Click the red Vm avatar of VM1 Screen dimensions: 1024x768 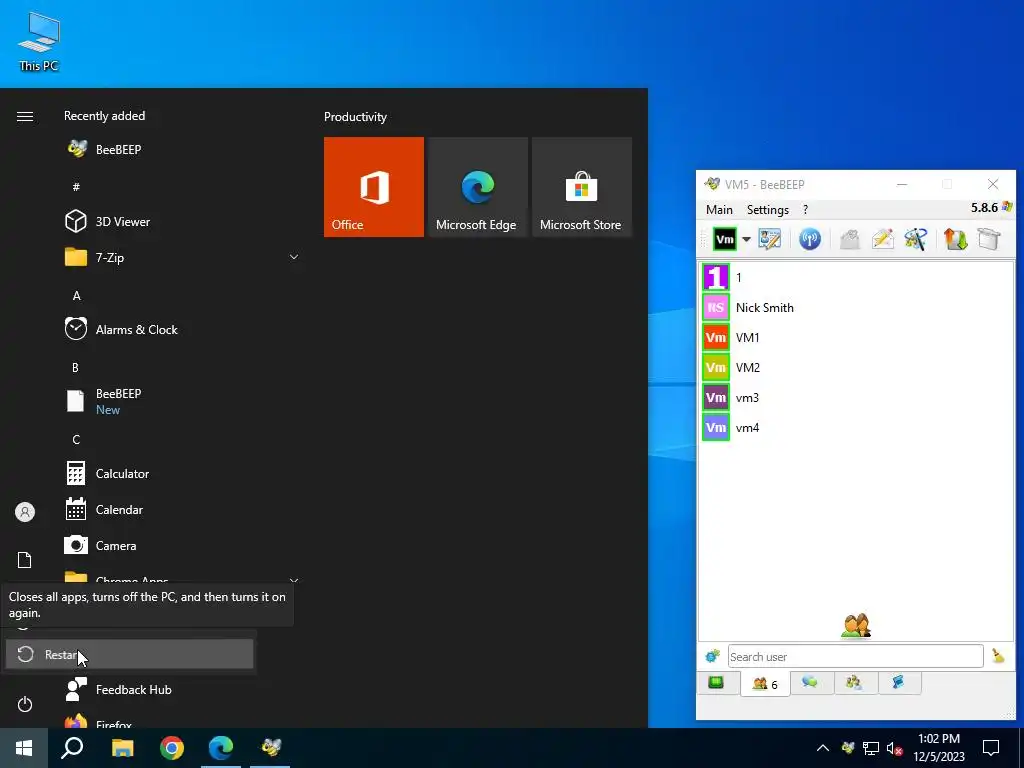pos(716,338)
